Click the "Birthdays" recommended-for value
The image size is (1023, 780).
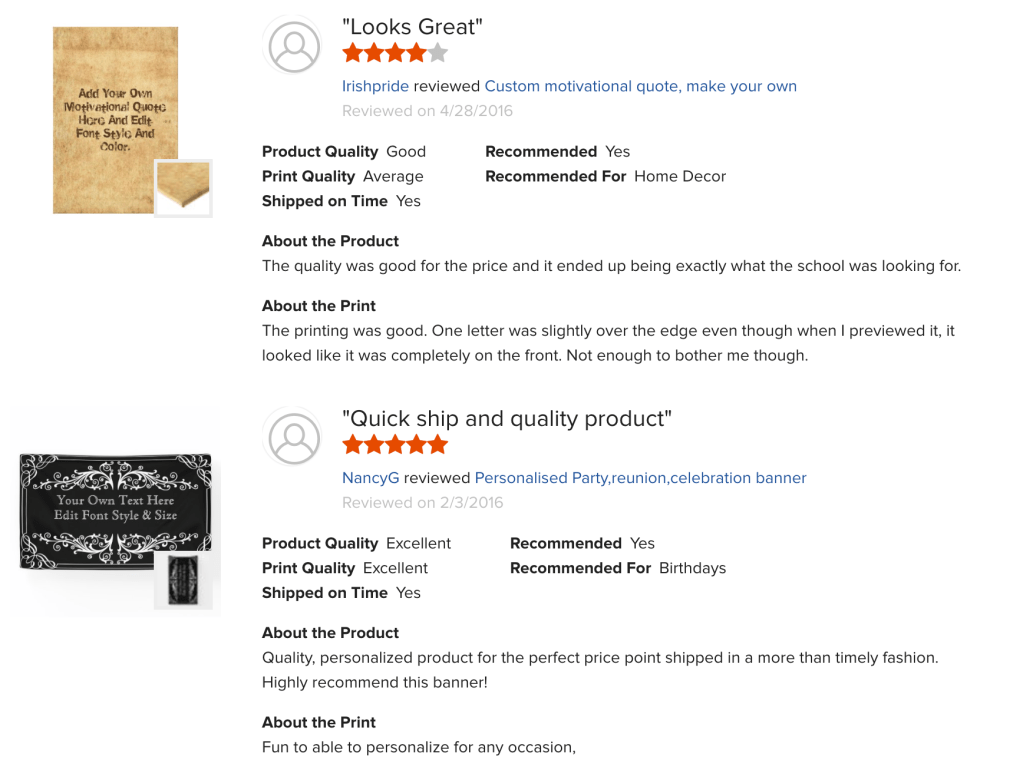click(692, 568)
